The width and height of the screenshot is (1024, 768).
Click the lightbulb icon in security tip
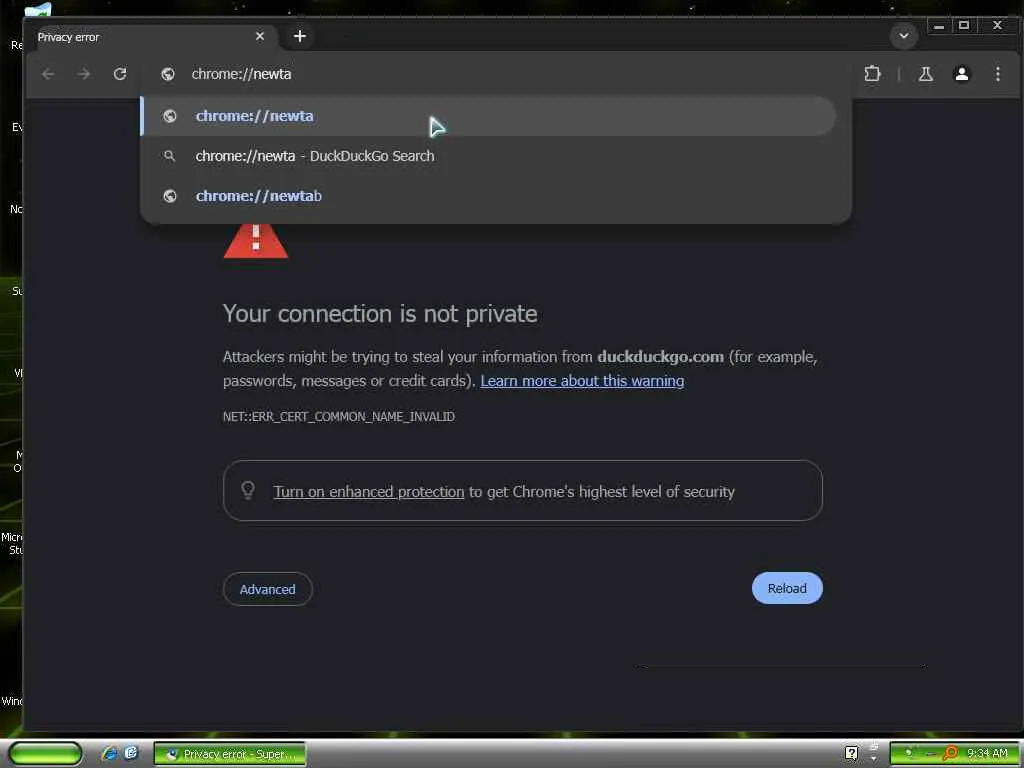248,490
